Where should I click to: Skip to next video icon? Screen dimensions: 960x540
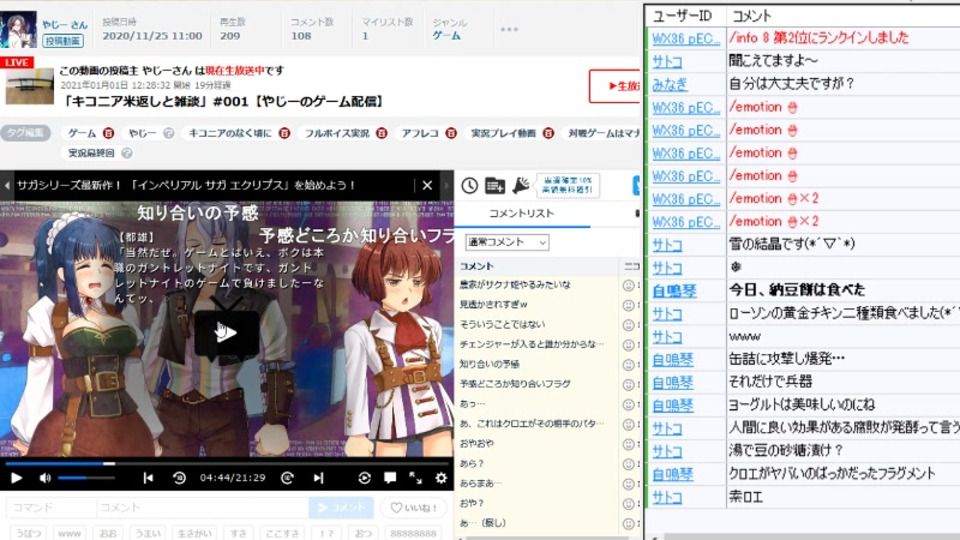point(318,478)
